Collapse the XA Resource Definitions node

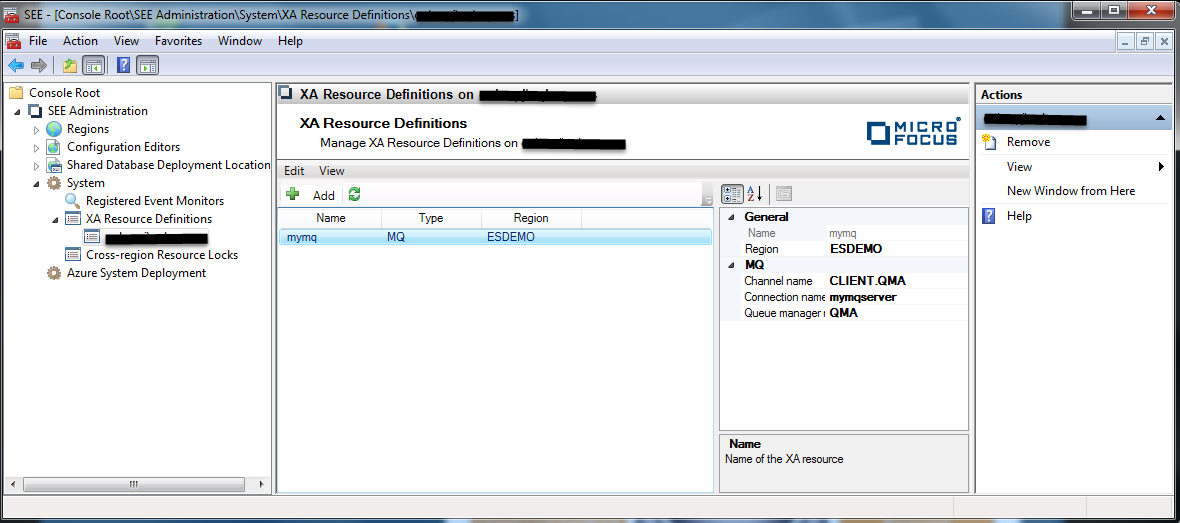coord(55,220)
